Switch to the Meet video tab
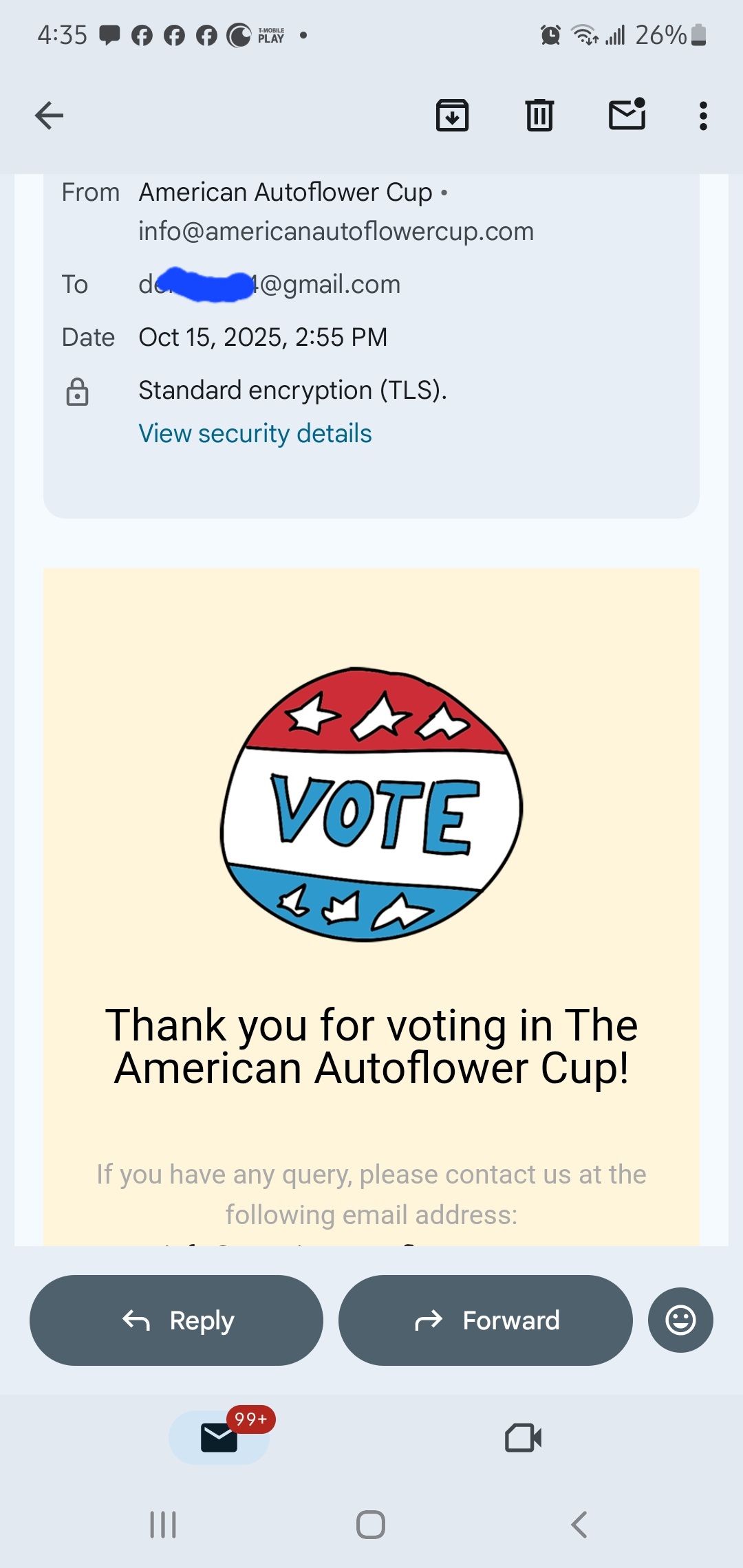This screenshot has width=743, height=1568. pos(523,1437)
